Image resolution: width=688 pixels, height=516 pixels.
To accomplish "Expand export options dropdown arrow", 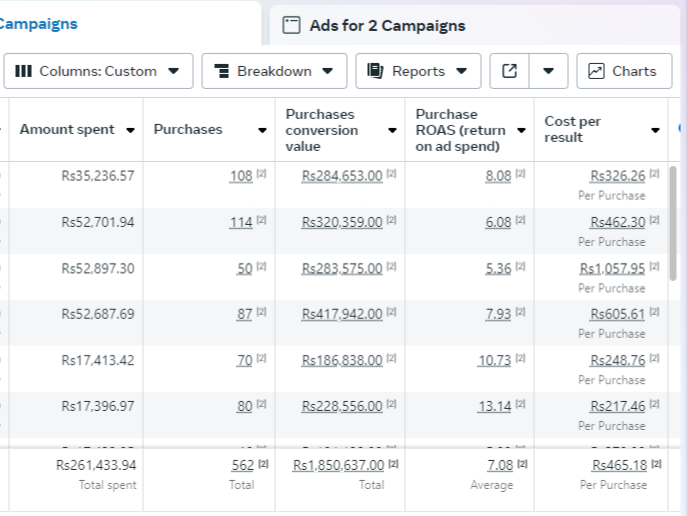I will click(x=548, y=71).
